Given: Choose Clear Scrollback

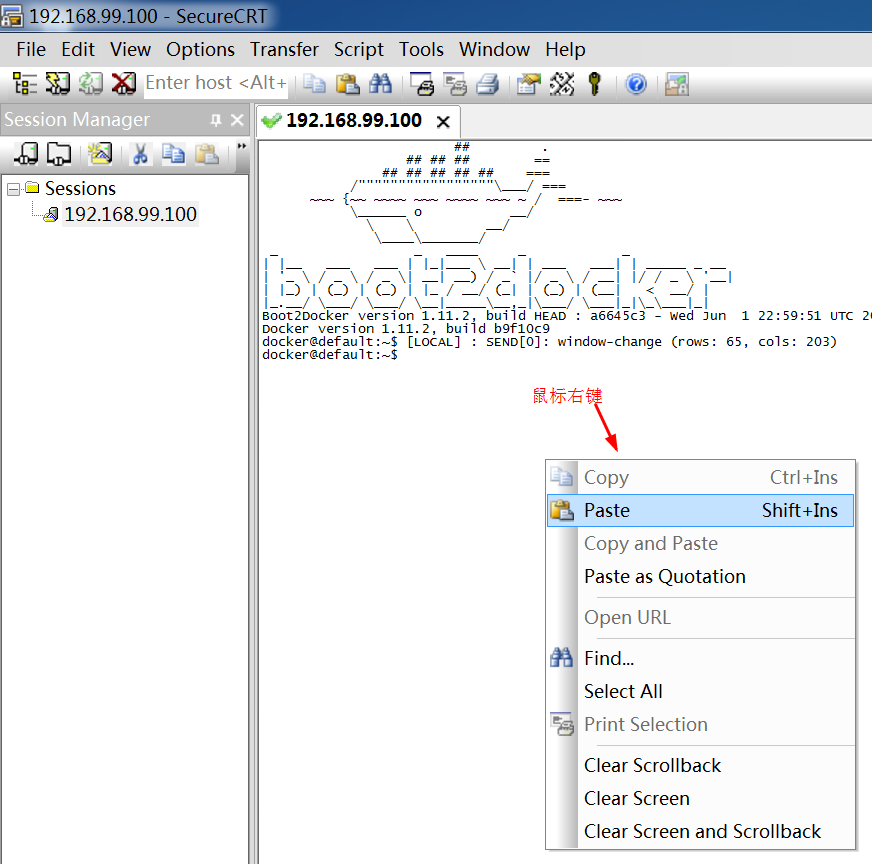Looking at the screenshot, I should click(x=700, y=766).
